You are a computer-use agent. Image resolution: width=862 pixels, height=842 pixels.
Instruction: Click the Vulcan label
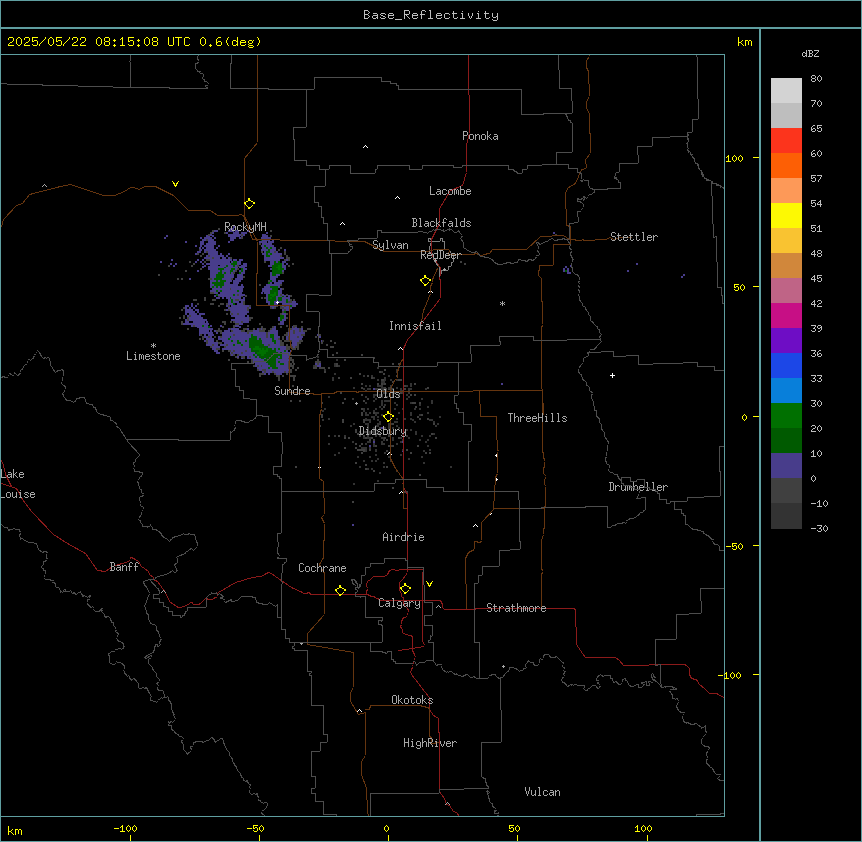pyautogui.click(x=543, y=792)
